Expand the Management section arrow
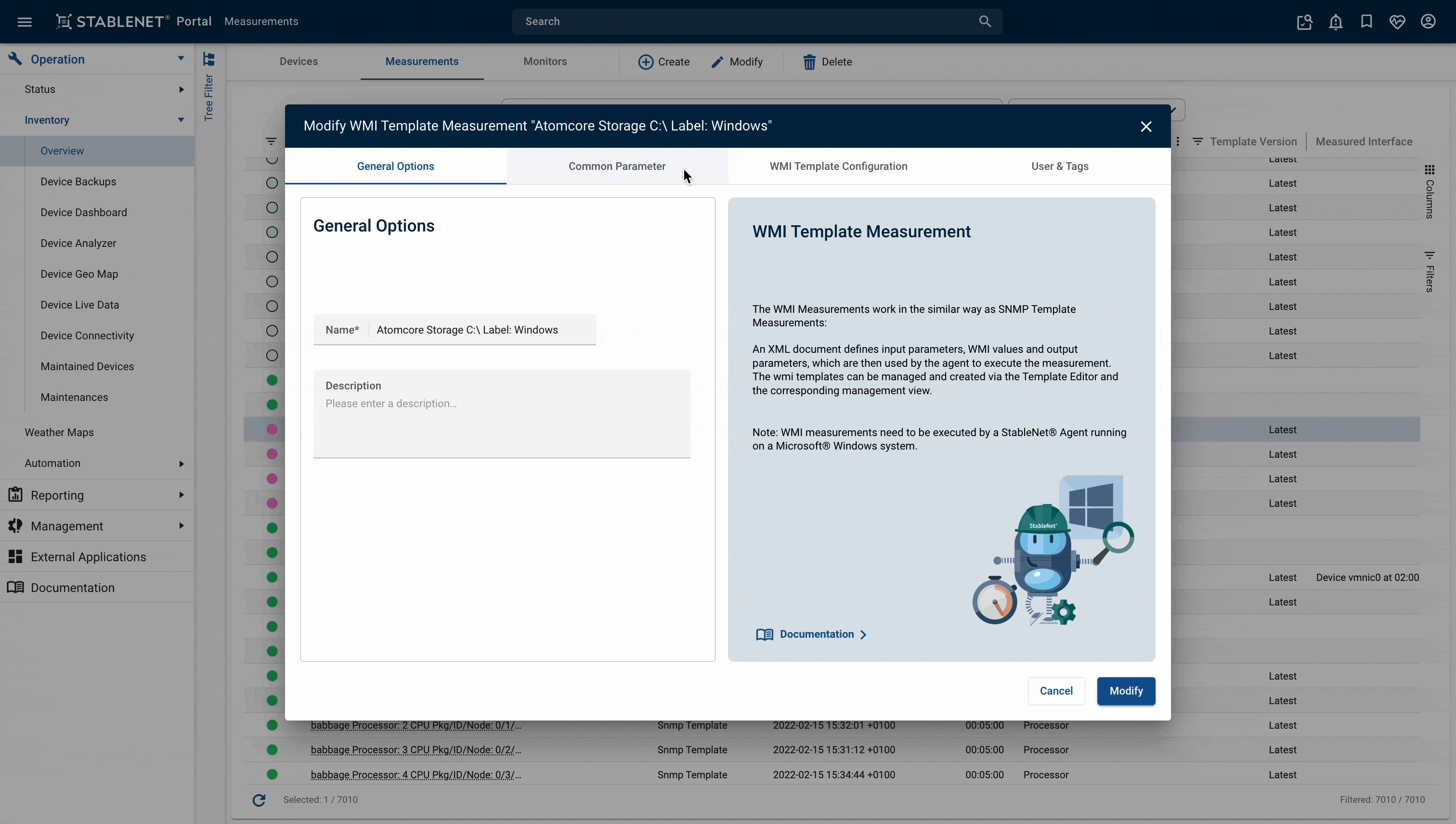Screen dimensions: 1456x824 point(181,526)
